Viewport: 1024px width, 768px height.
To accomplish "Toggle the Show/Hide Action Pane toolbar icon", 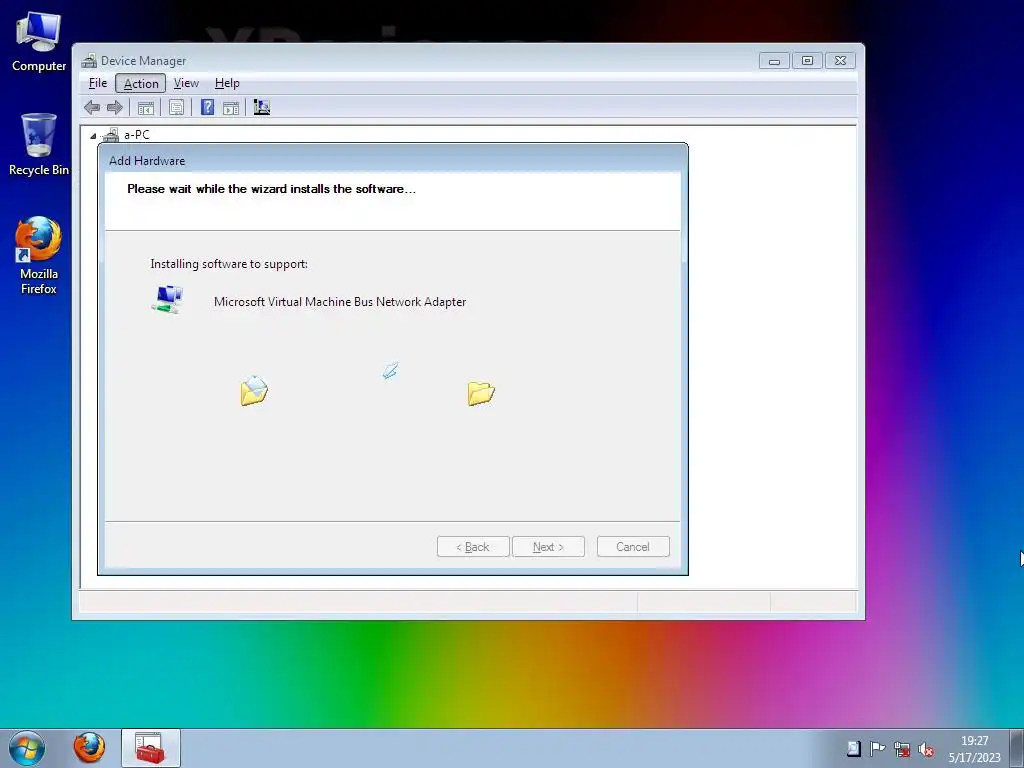I will coord(231,108).
